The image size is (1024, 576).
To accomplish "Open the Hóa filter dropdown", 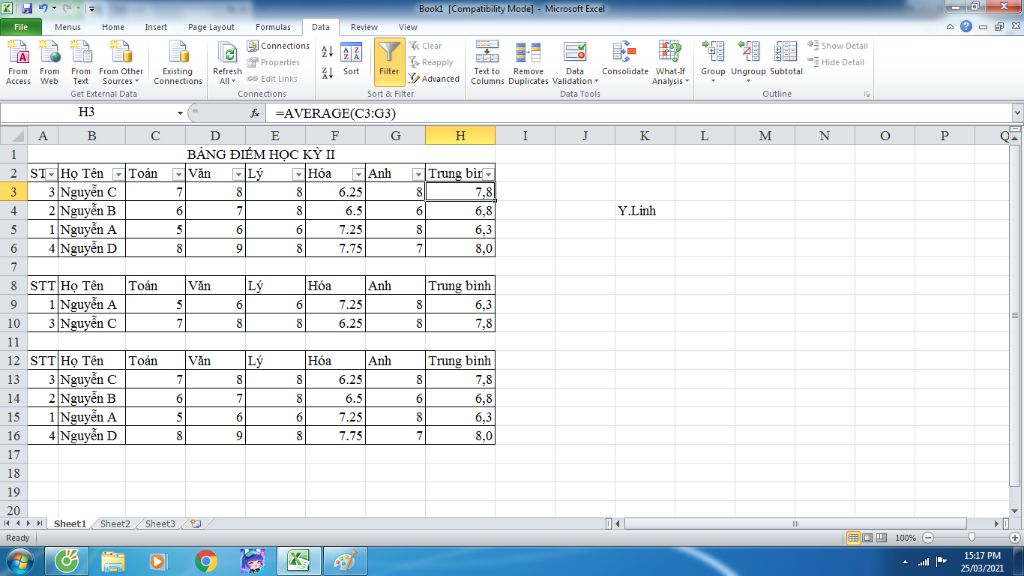I will click(358, 174).
